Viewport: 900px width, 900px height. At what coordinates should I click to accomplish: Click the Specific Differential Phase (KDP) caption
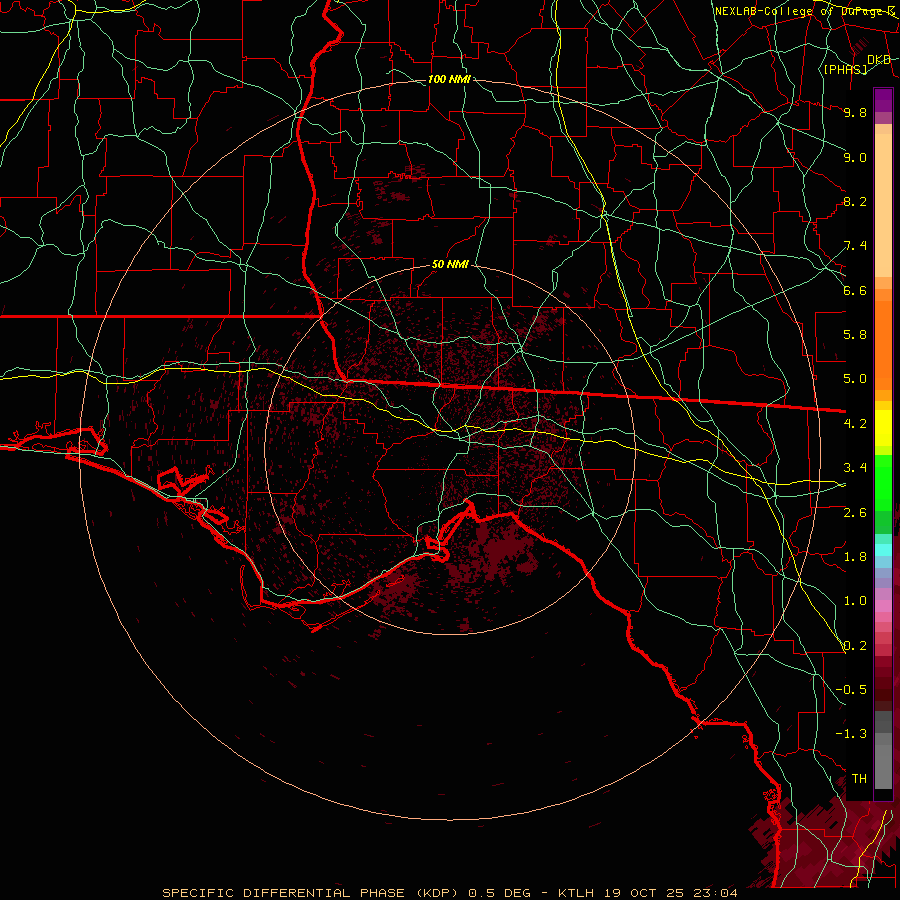coord(449,893)
